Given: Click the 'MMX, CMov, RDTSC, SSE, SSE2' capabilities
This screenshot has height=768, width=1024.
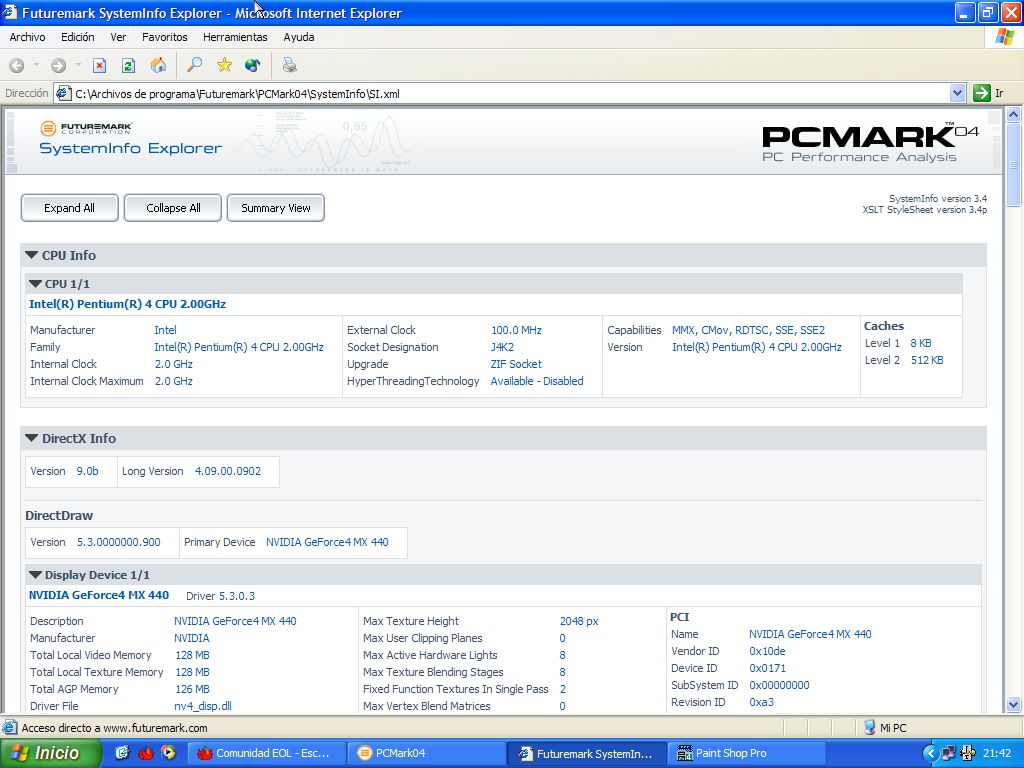Looking at the screenshot, I should click(748, 330).
